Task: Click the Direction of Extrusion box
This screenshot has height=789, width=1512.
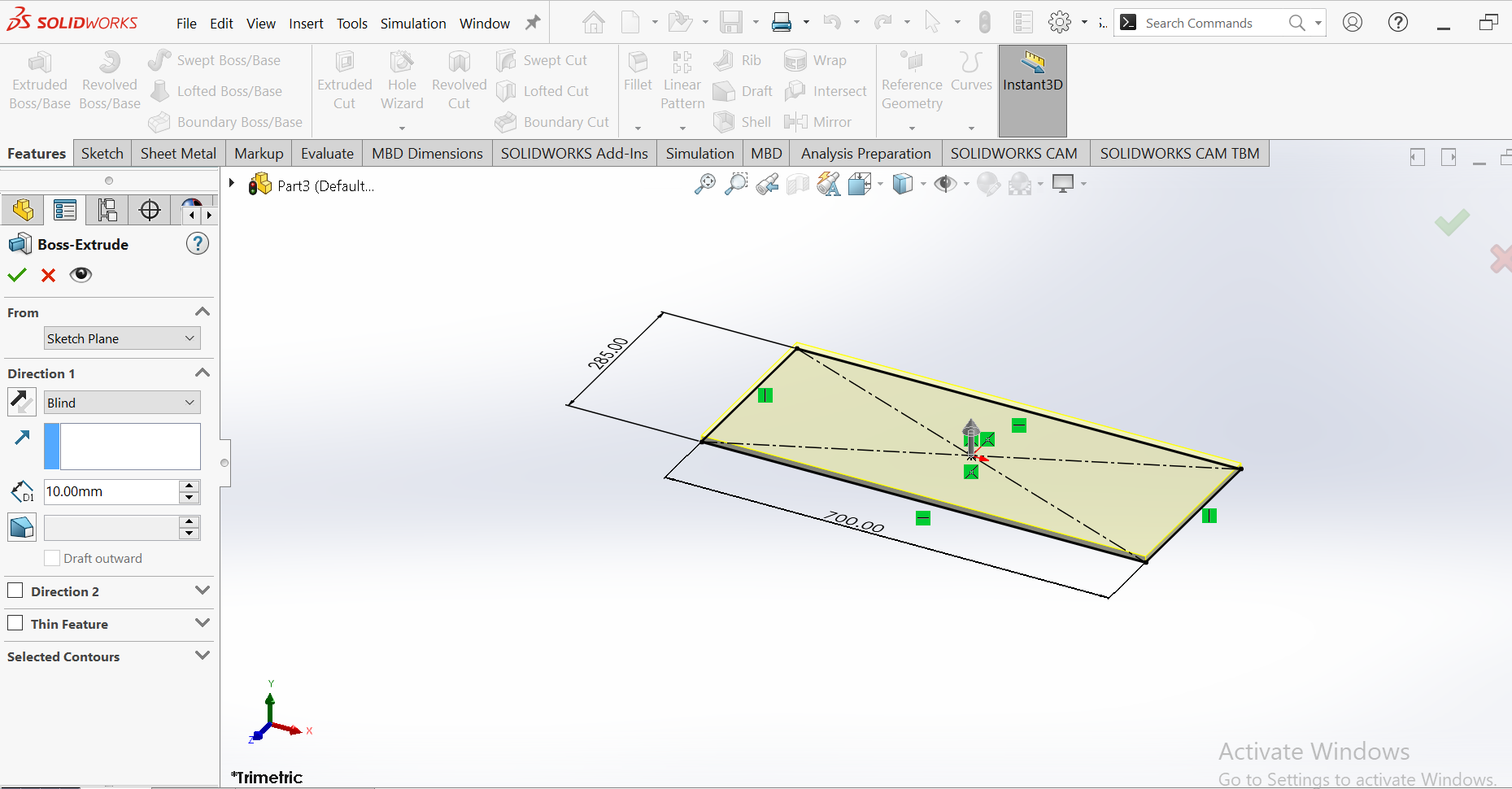Action: point(122,446)
